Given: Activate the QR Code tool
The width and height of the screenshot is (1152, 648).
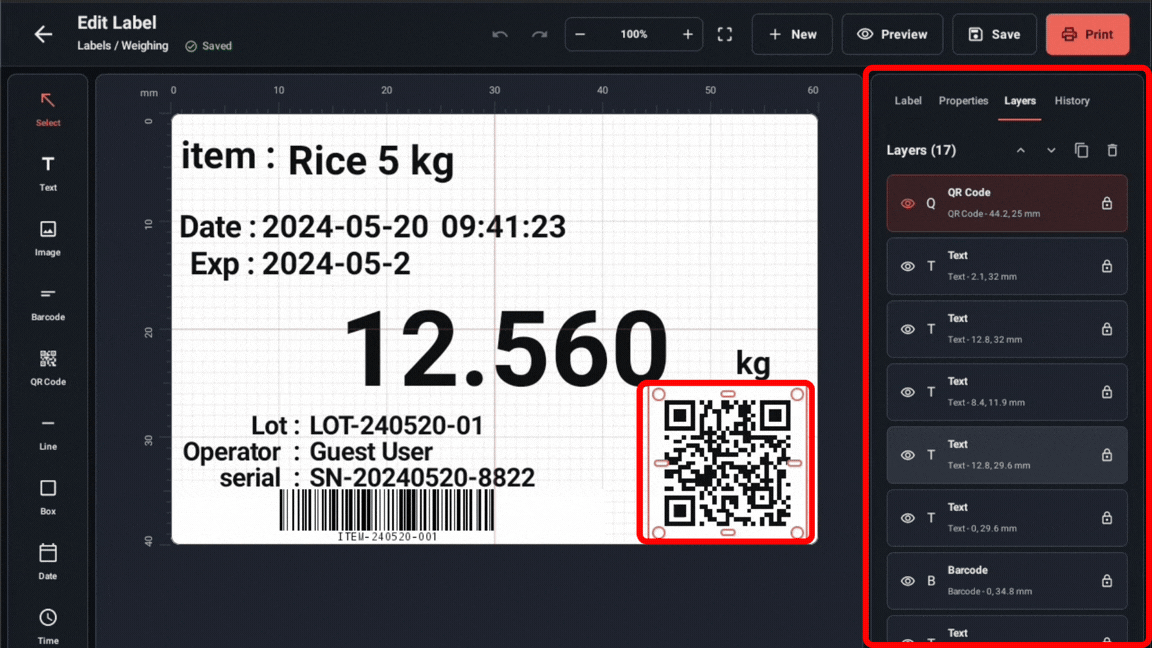Looking at the screenshot, I should point(48,367).
